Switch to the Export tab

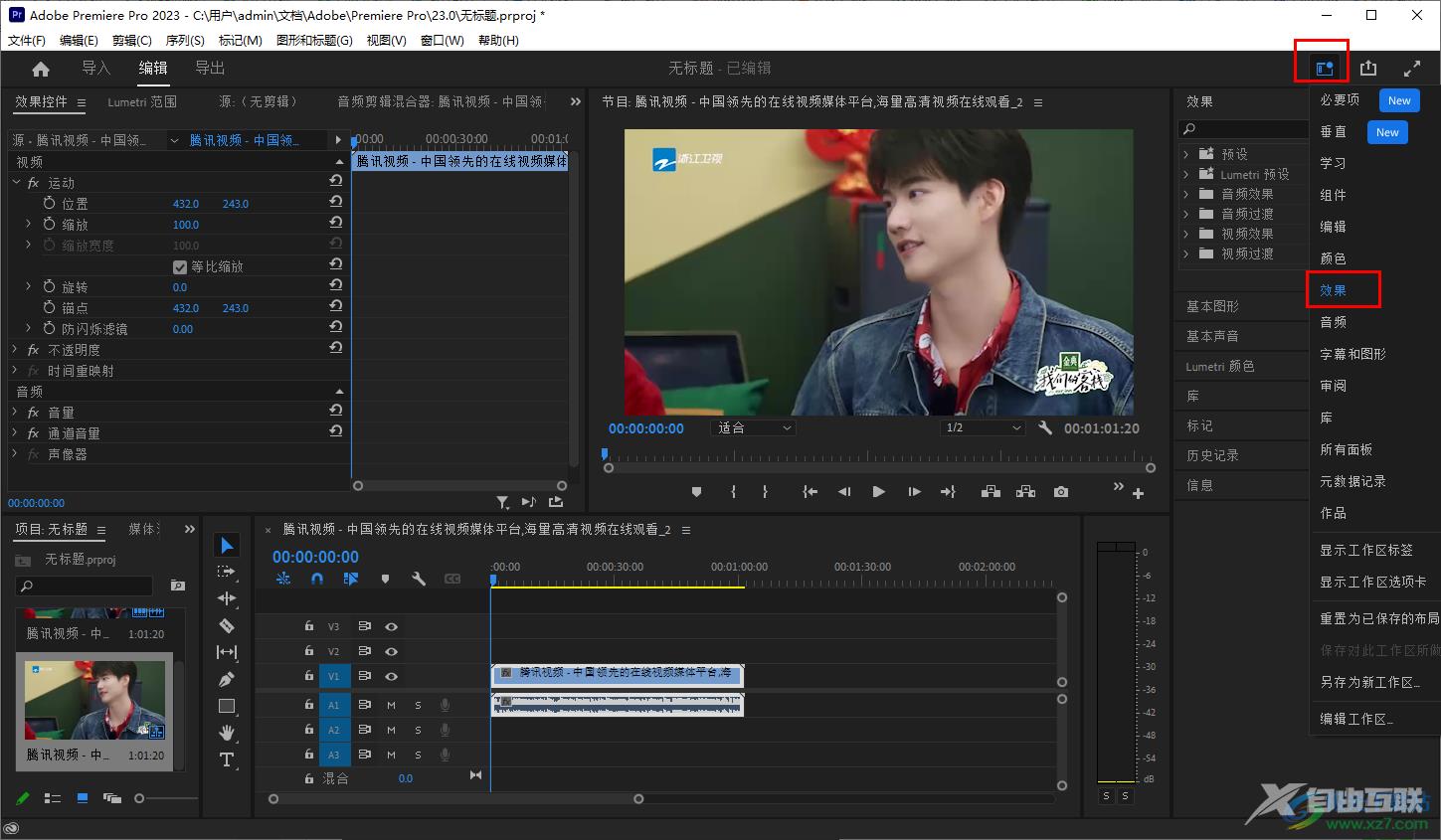pyautogui.click(x=210, y=68)
